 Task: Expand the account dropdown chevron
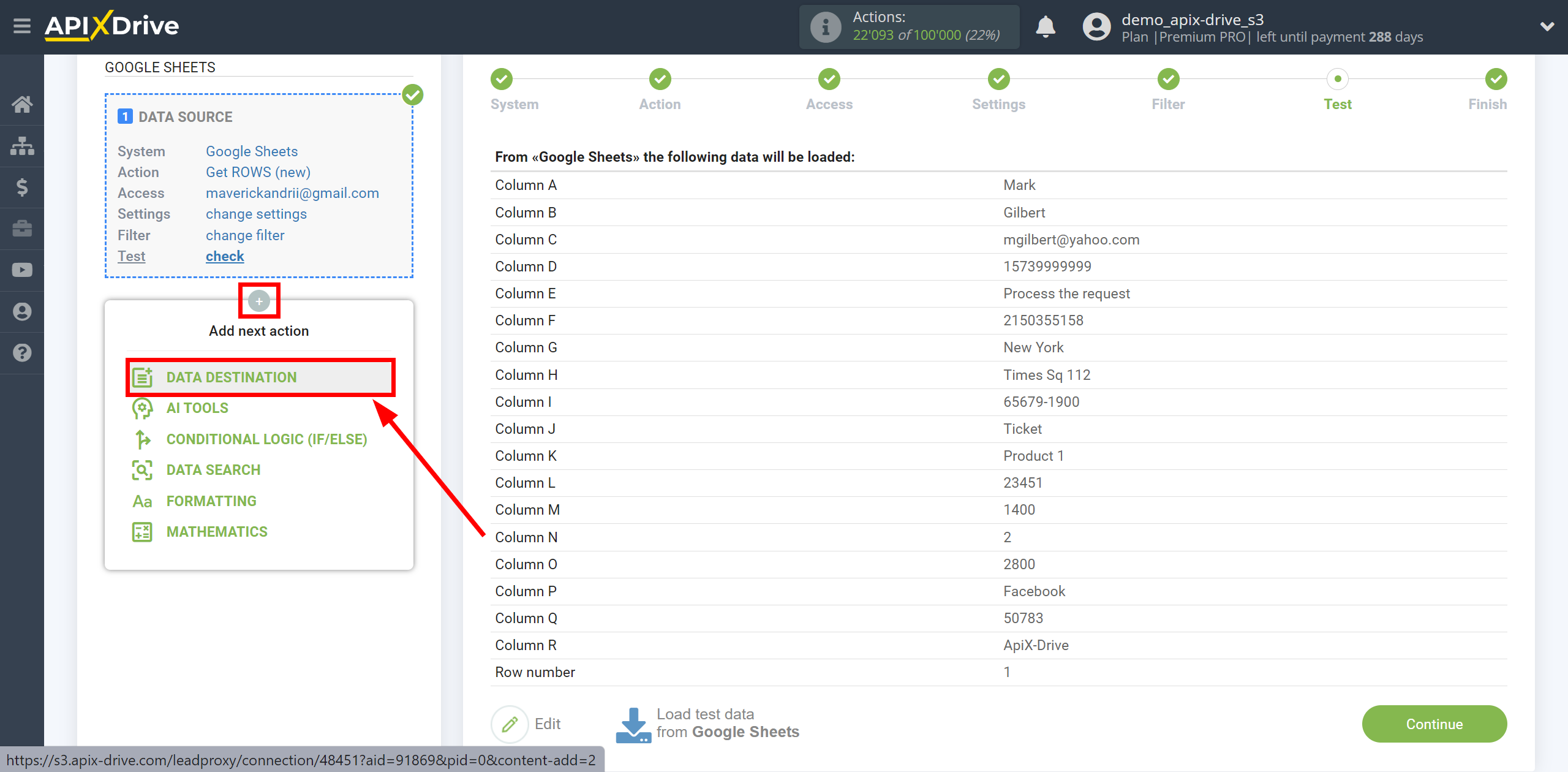coord(1547,26)
